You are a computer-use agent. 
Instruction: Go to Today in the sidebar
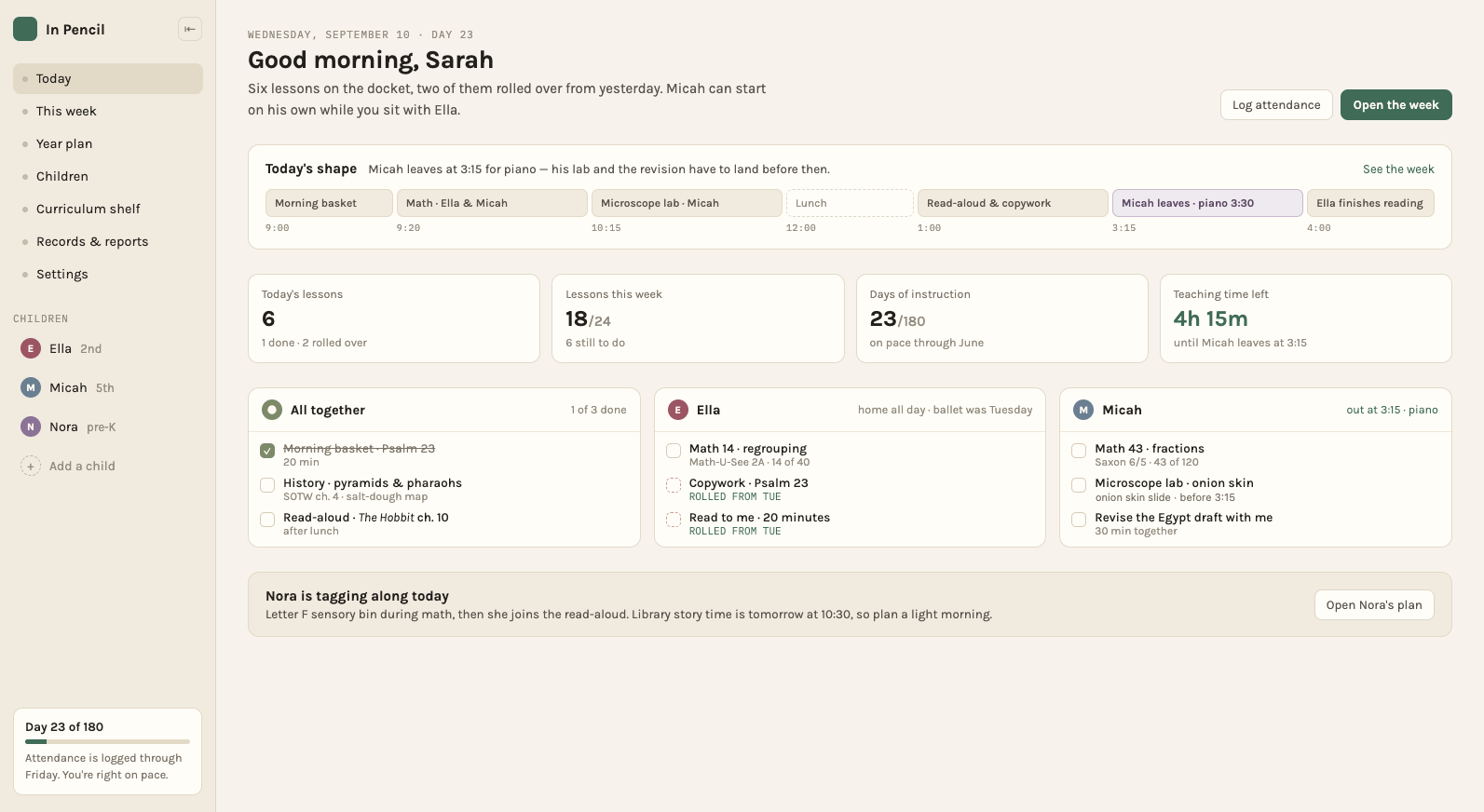click(x=108, y=78)
